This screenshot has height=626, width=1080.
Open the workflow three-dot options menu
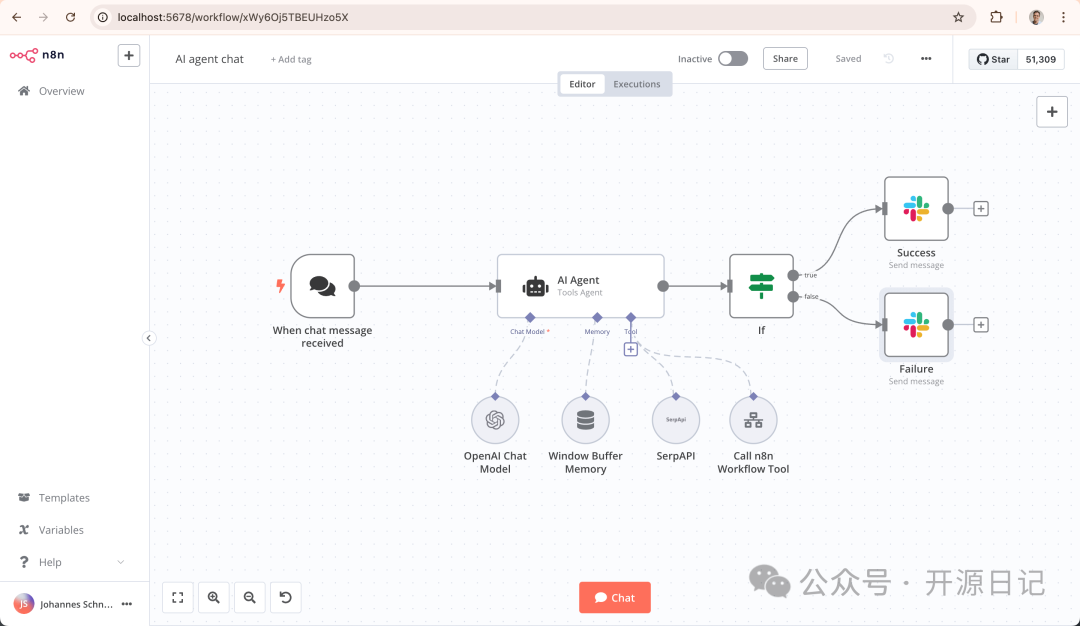point(926,59)
